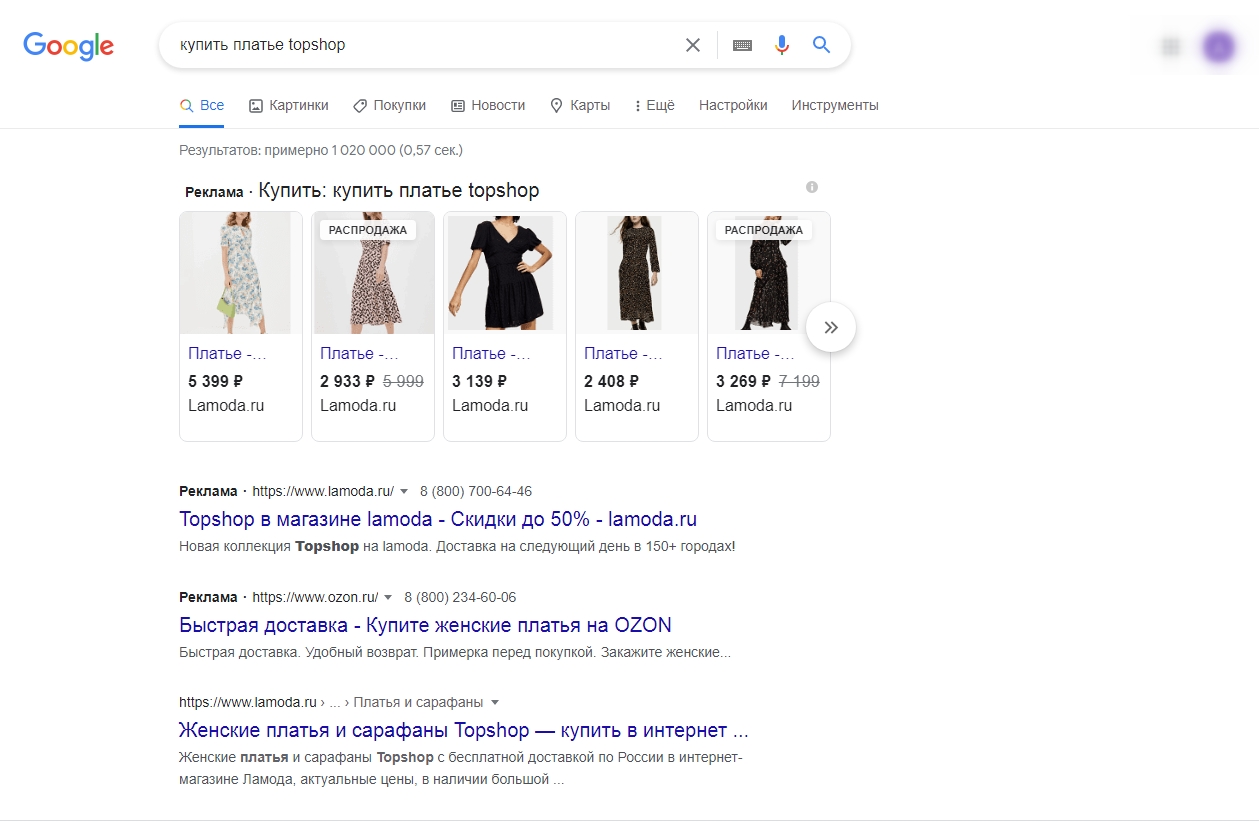The height and width of the screenshot is (823, 1259).
Task: Click the ad info icon
Action: point(812,187)
